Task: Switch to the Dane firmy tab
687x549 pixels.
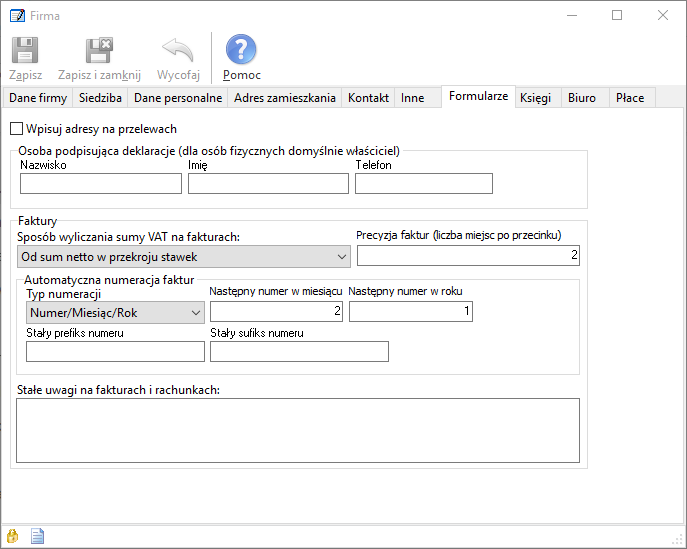Action: (38, 98)
